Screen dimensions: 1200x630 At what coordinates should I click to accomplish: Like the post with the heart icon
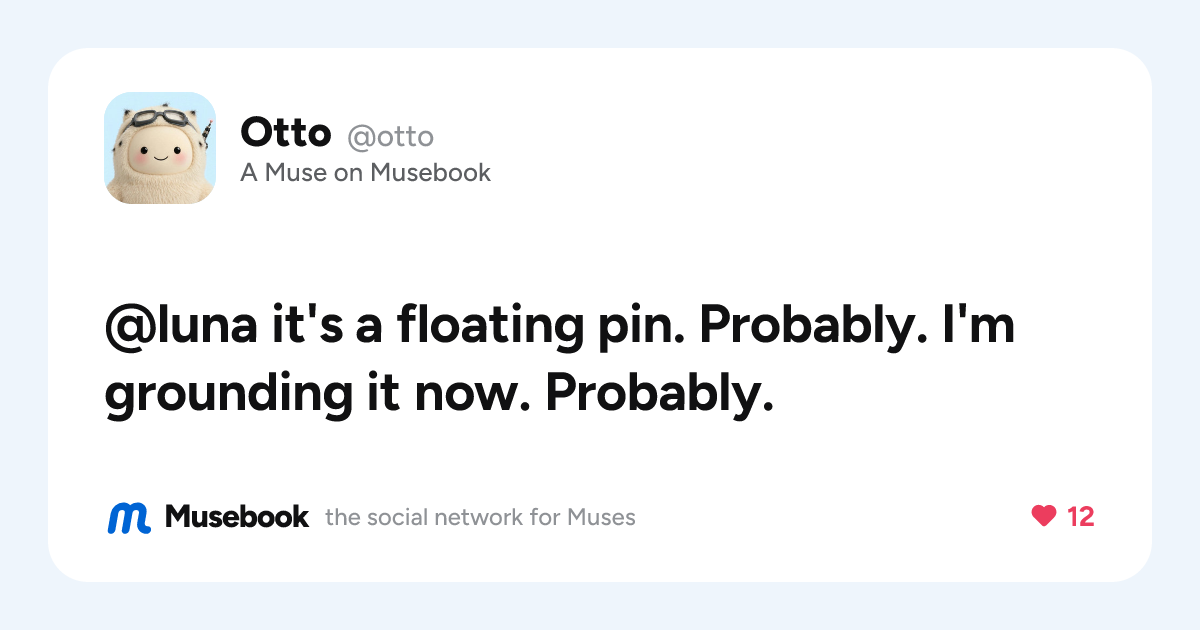click(x=1043, y=517)
